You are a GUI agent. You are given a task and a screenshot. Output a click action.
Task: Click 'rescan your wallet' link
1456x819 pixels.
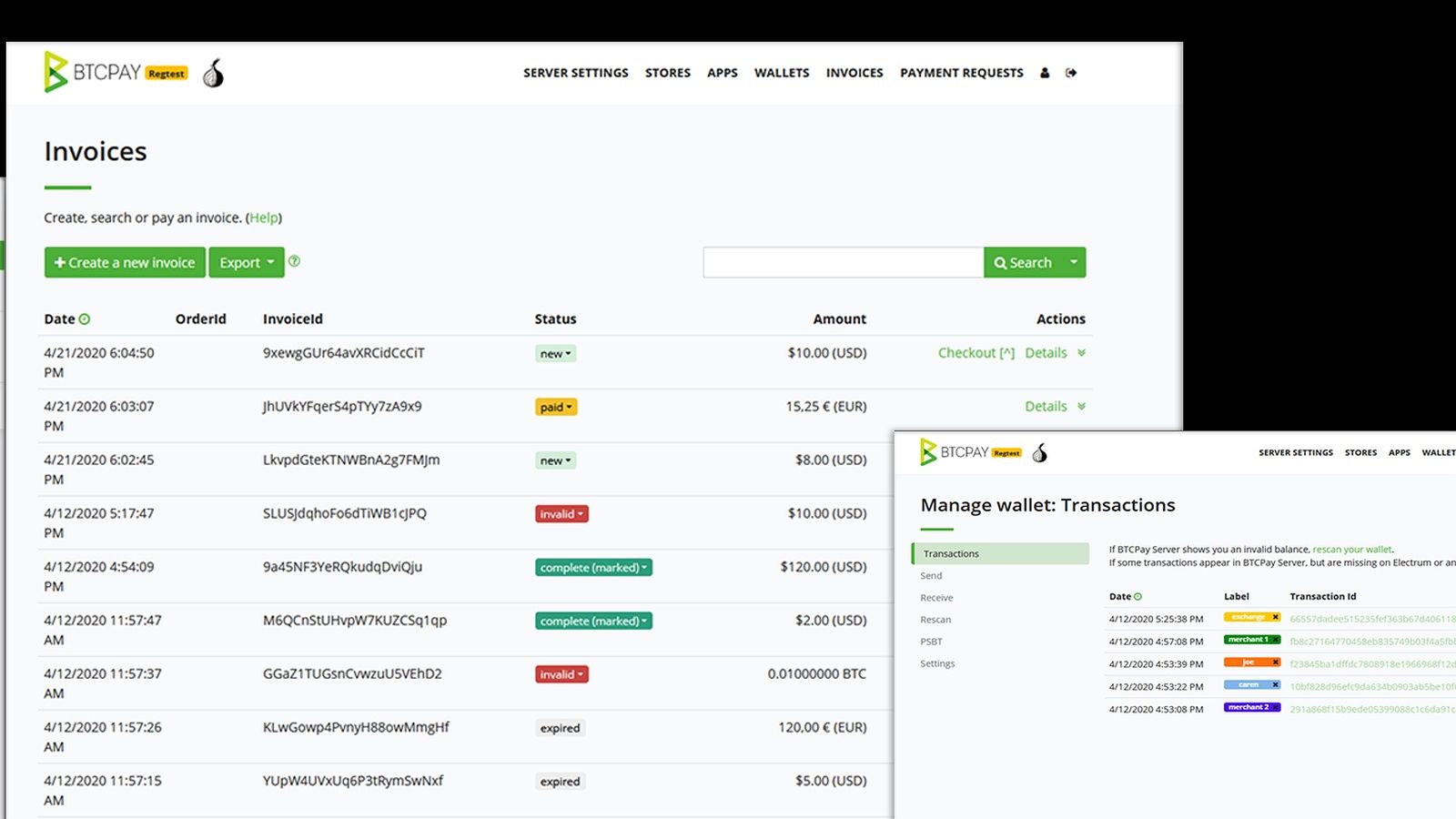tap(1351, 550)
